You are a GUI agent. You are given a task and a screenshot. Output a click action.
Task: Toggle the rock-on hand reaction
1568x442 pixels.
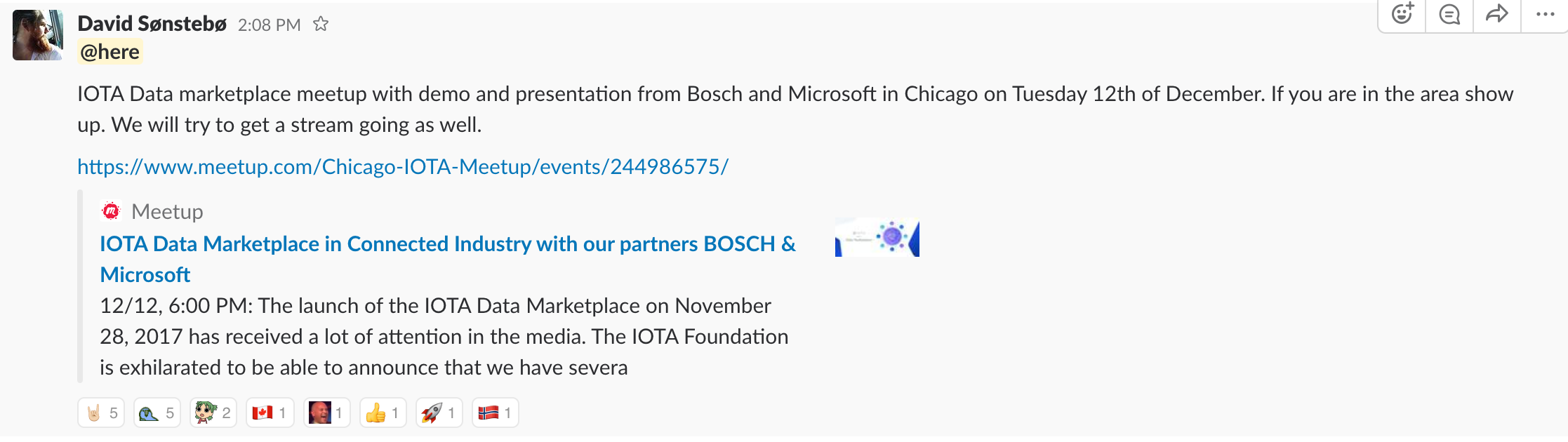coord(101,413)
